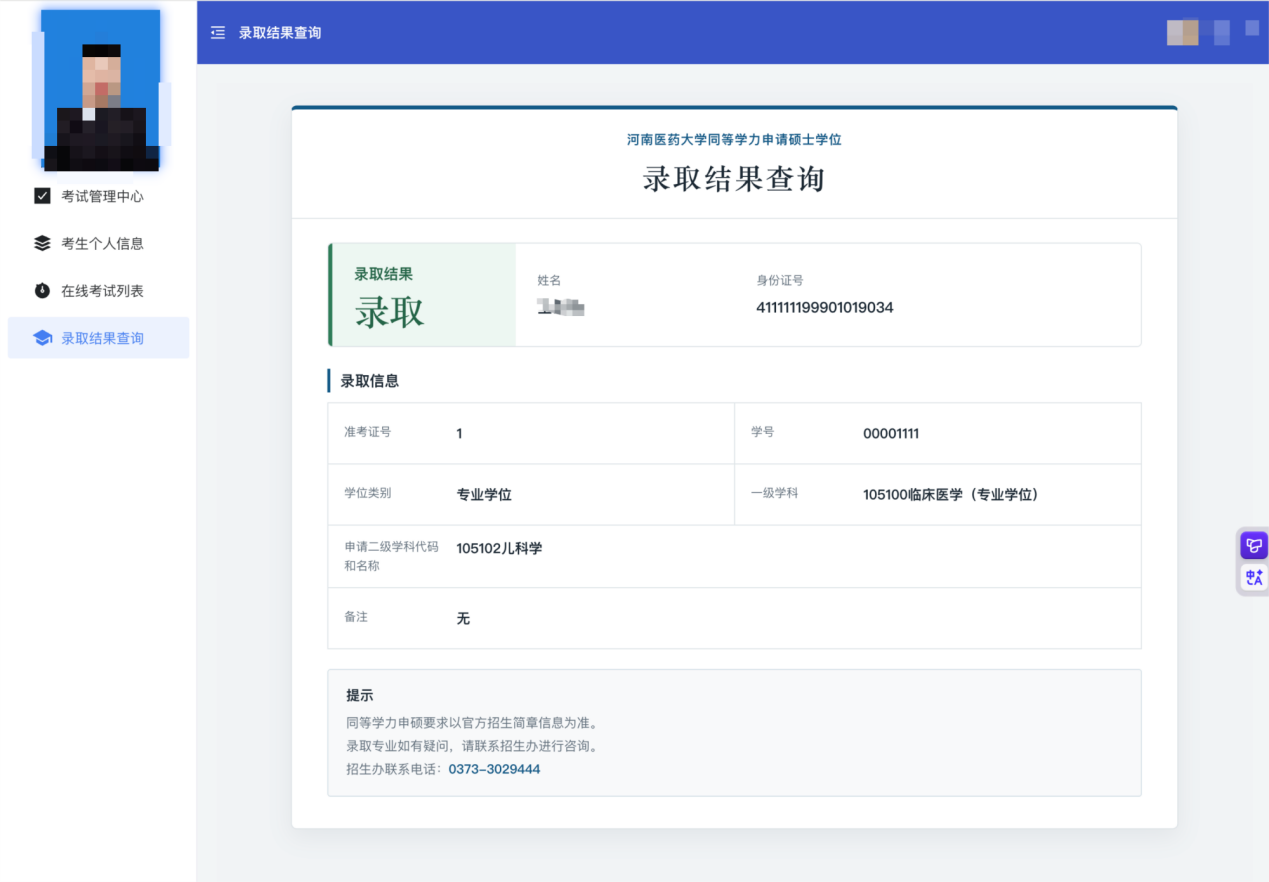
Task: Click the phone number 0373-3029444
Action: click(494, 769)
